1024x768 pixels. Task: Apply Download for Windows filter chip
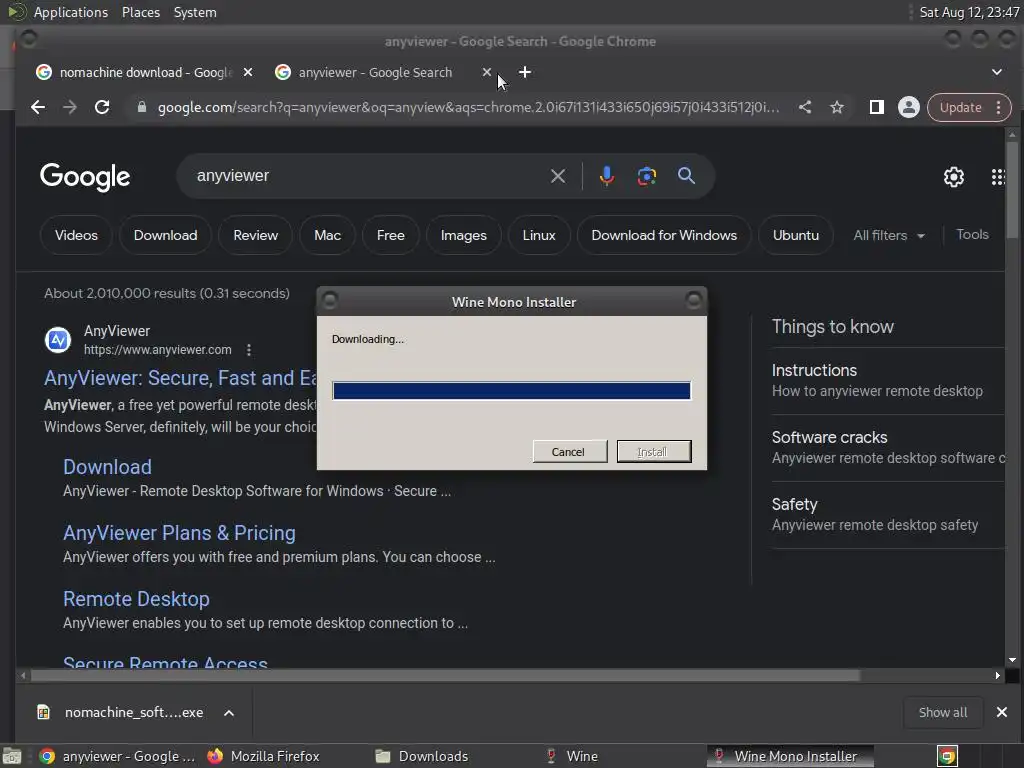click(x=664, y=235)
